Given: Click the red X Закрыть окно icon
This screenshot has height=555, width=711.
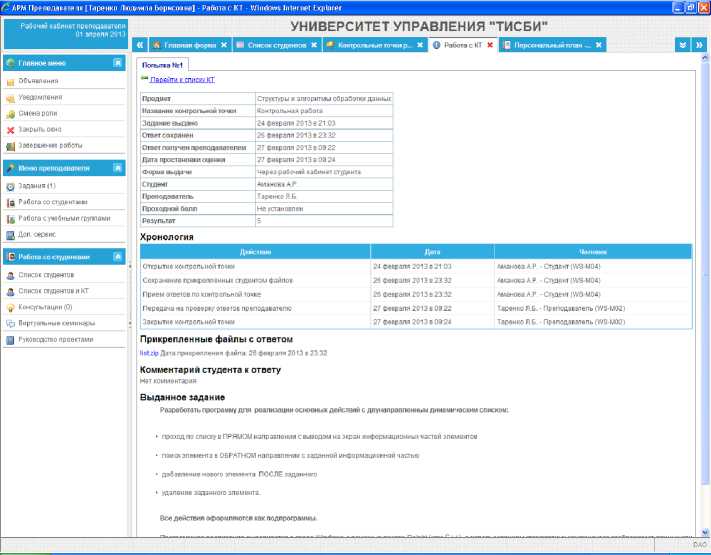Looking at the screenshot, I should pyautogui.click(x=10, y=130).
